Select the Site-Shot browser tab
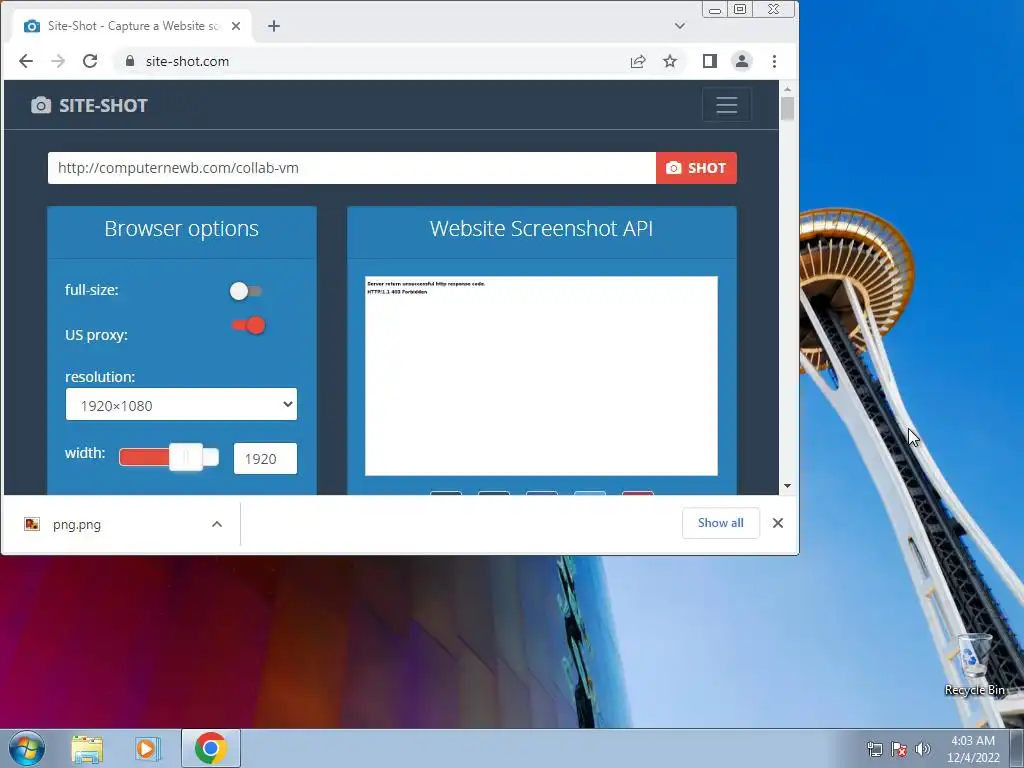Viewport: 1024px width, 768px height. click(133, 26)
